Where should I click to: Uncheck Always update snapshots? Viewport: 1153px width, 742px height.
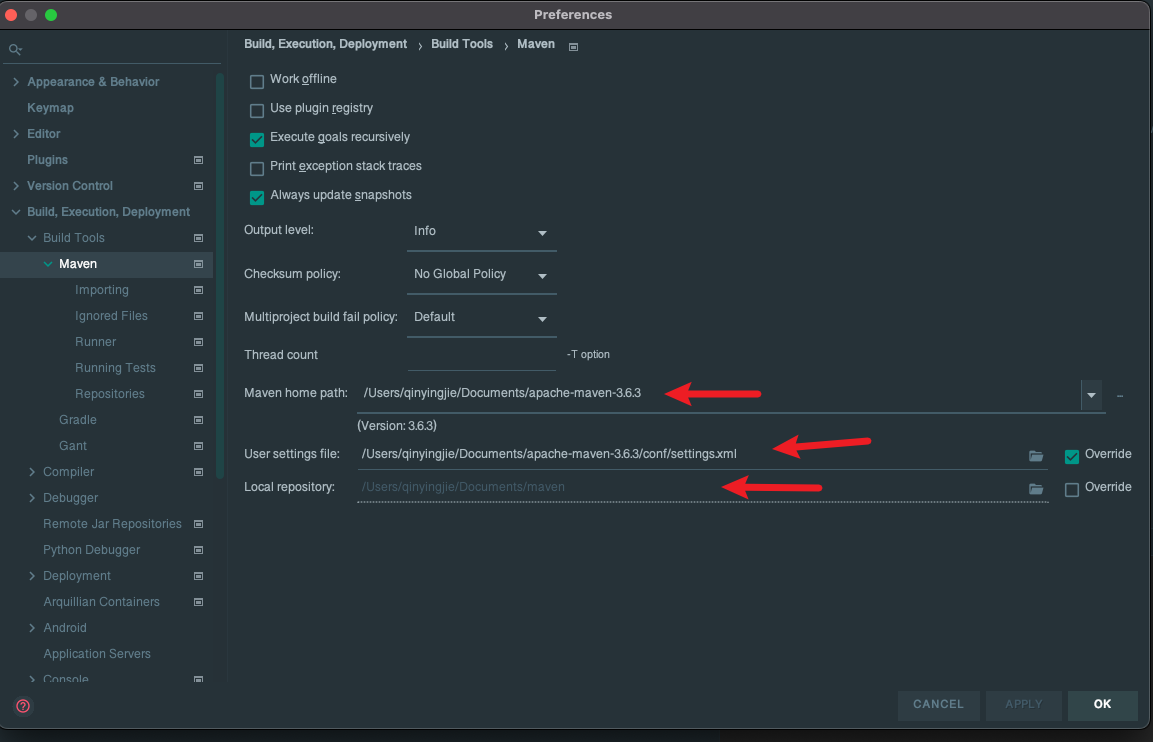point(257,197)
